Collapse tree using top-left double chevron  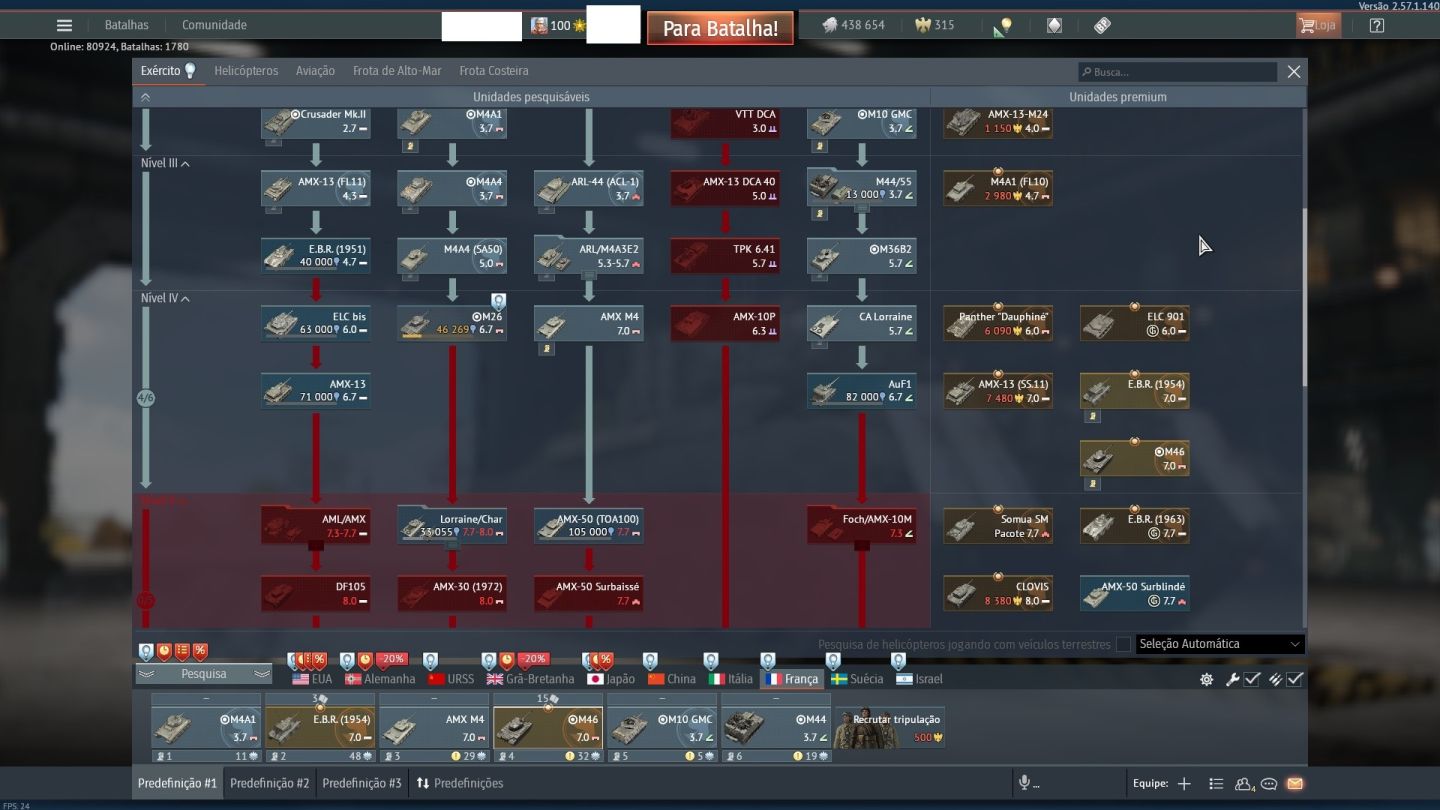[145, 97]
